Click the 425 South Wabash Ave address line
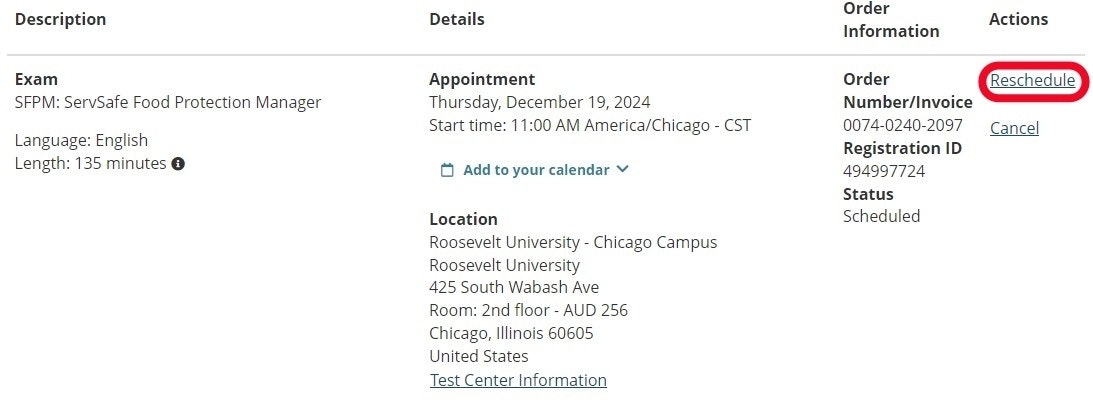The height and width of the screenshot is (412, 1093). pyautogui.click(x=514, y=288)
